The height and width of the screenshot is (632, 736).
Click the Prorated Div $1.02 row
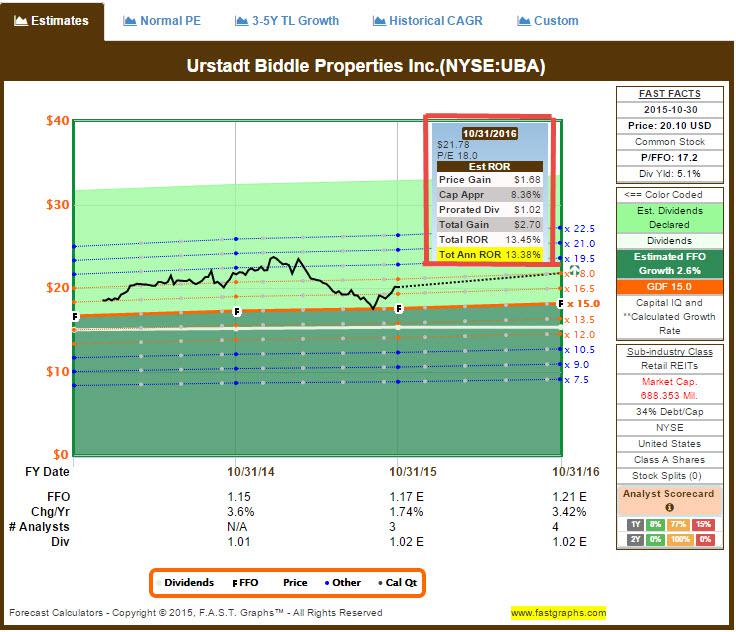point(490,210)
